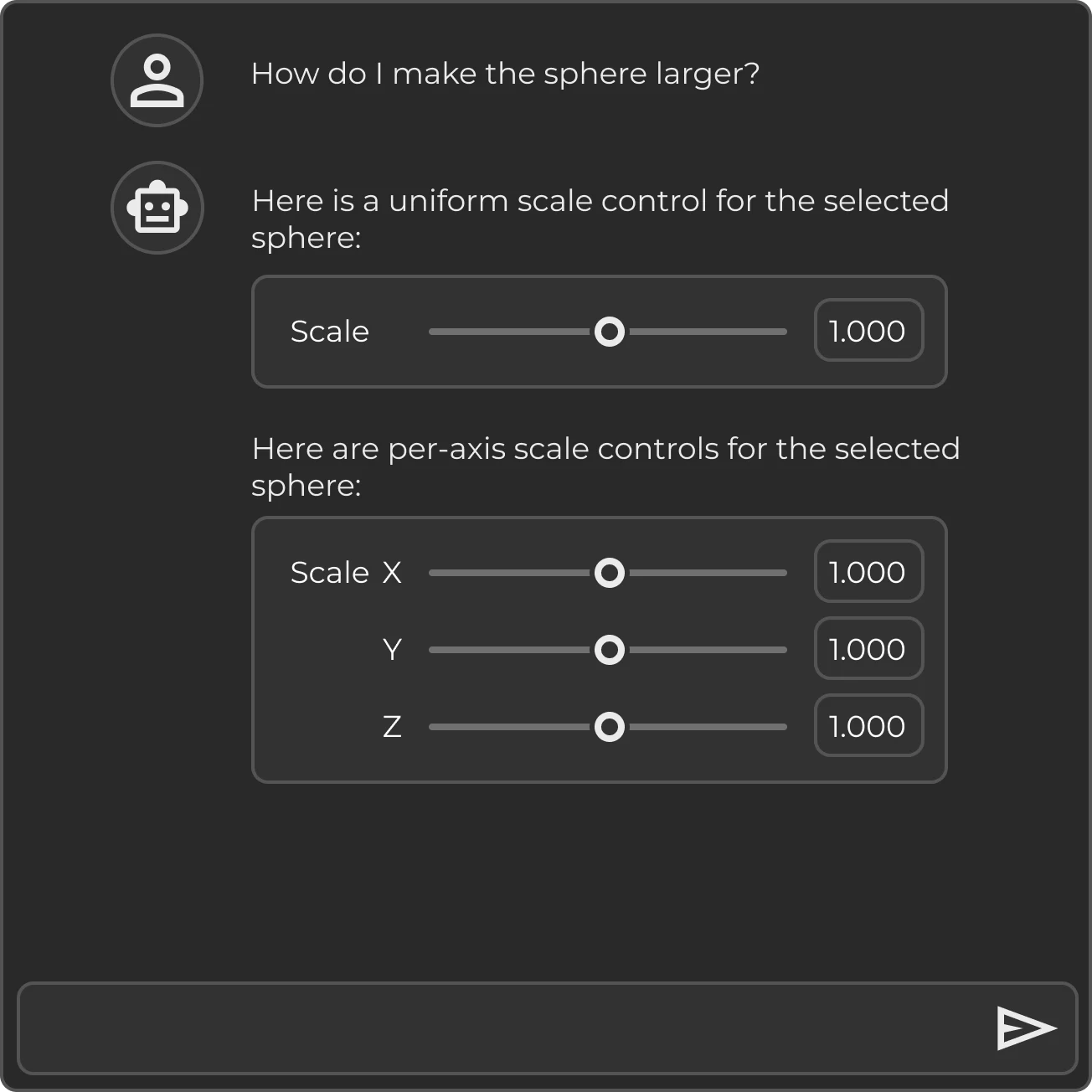Image resolution: width=1092 pixels, height=1092 pixels.
Task: Select the Z axis slider handle
Action: coord(609,727)
